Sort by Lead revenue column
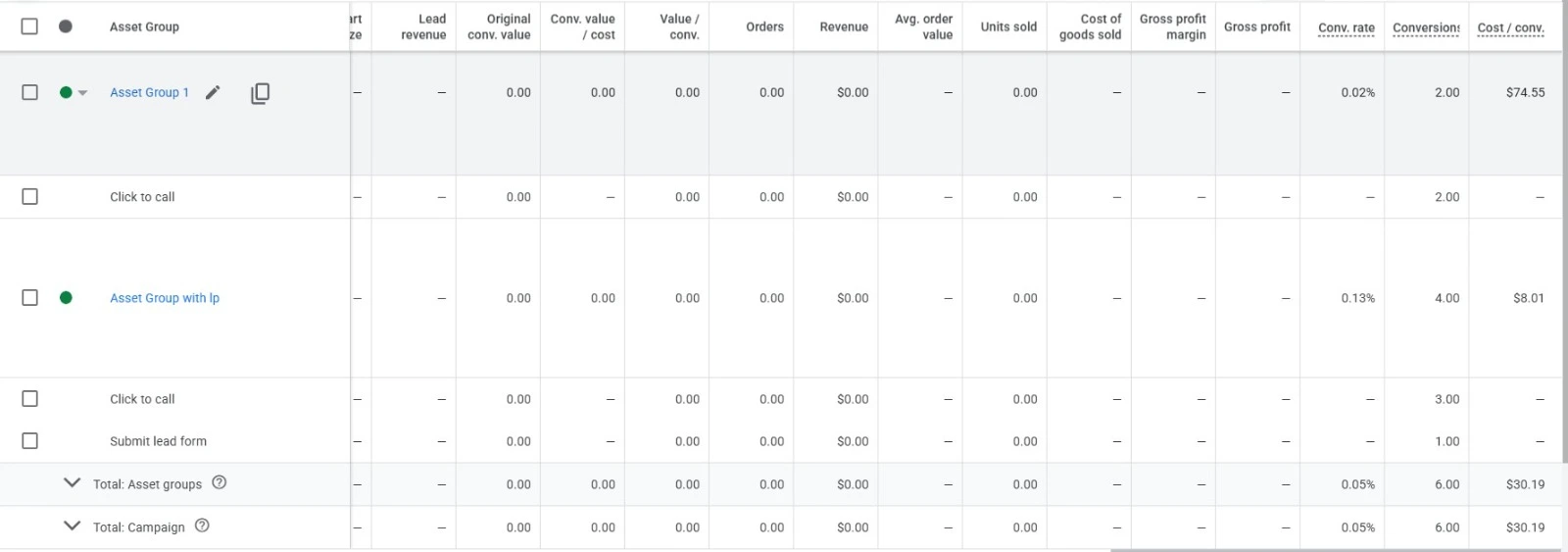The height and width of the screenshot is (552, 1568). (x=423, y=26)
